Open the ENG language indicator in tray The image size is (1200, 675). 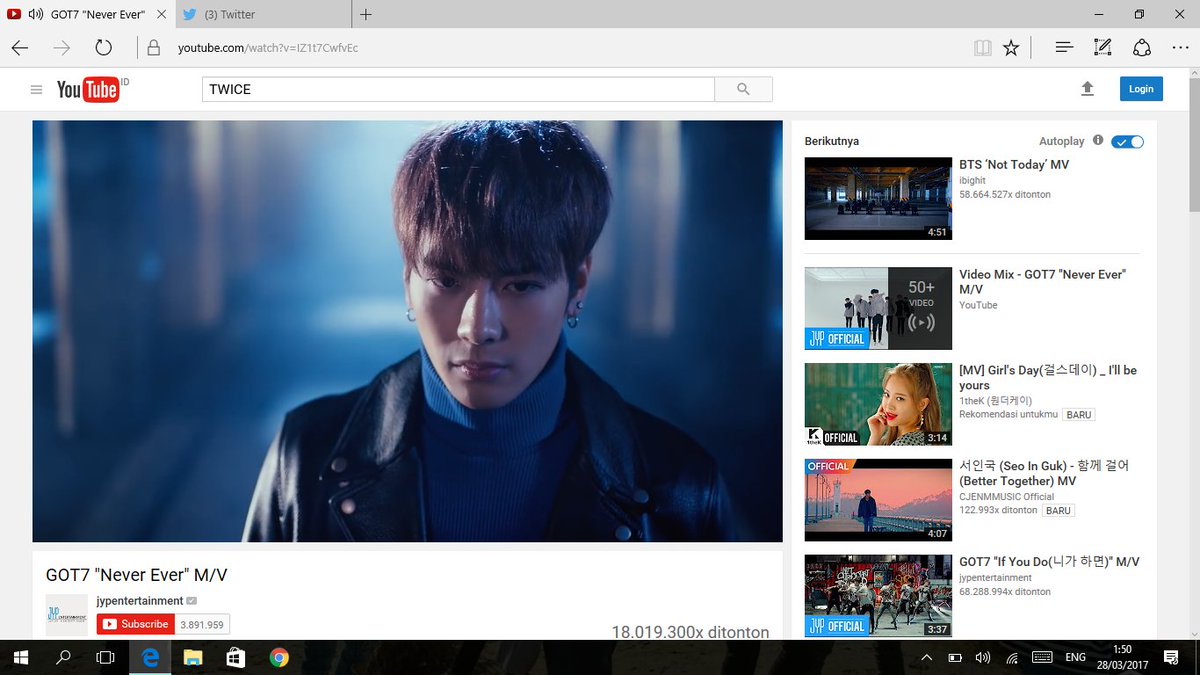(1075, 657)
